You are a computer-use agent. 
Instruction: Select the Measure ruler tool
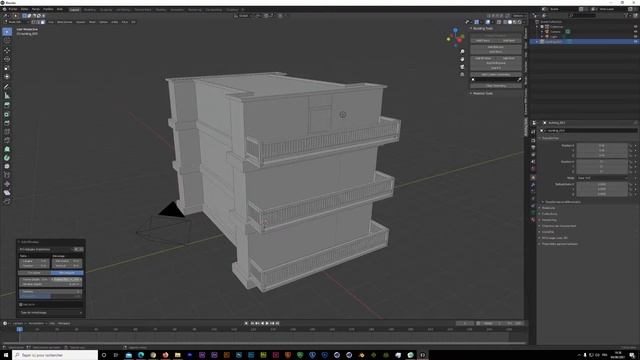click(x=7, y=96)
